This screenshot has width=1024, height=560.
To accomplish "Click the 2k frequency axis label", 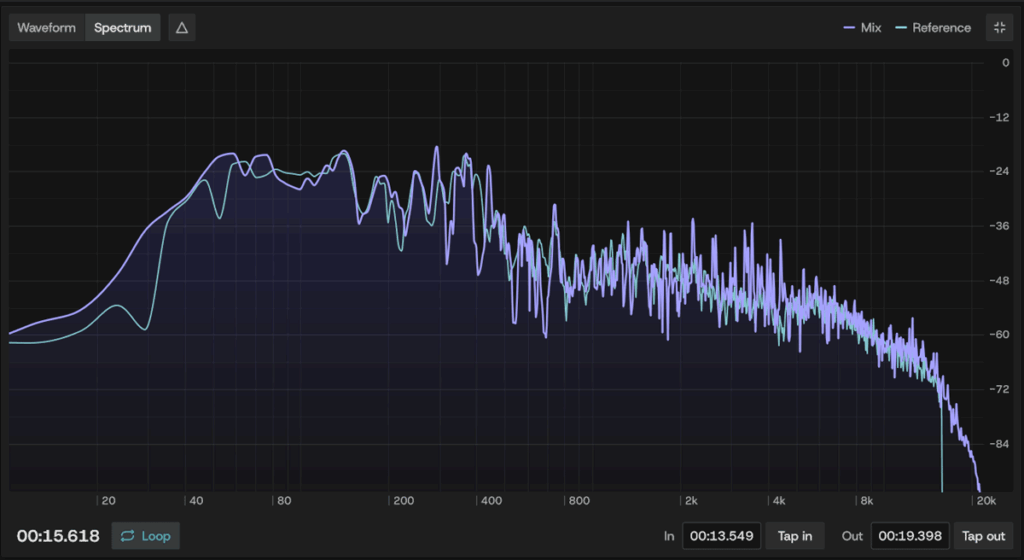I will (x=691, y=501).
